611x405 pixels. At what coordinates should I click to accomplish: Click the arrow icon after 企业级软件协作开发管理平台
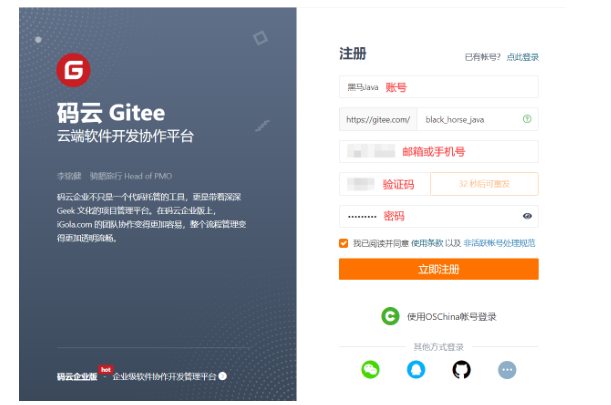coord(223,376)
